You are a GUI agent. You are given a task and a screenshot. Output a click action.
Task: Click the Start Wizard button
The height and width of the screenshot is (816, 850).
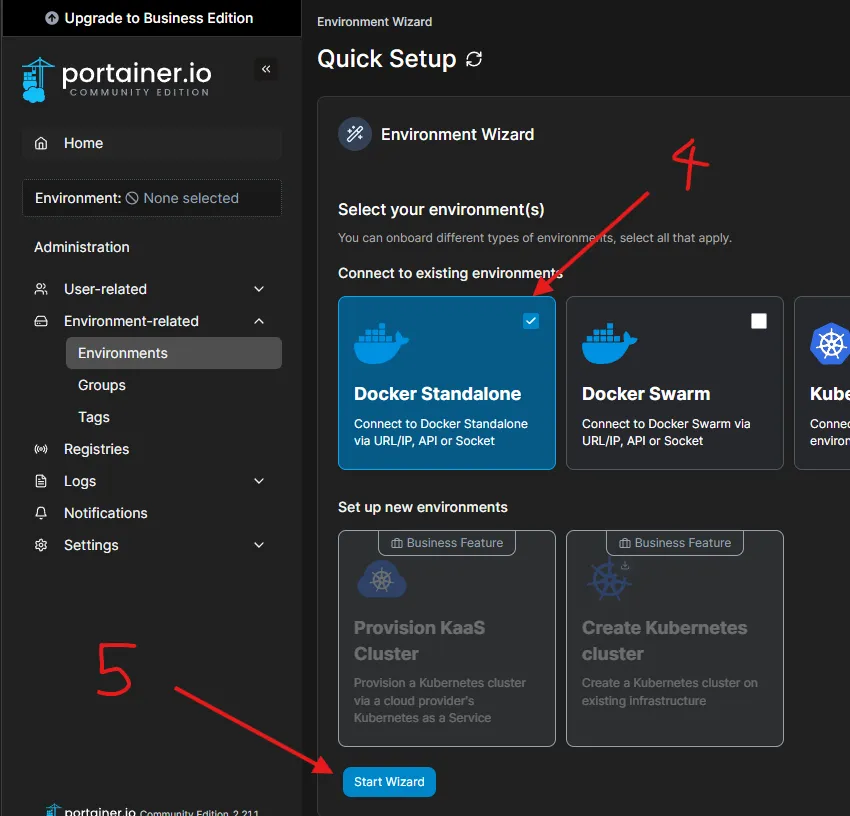389,782
